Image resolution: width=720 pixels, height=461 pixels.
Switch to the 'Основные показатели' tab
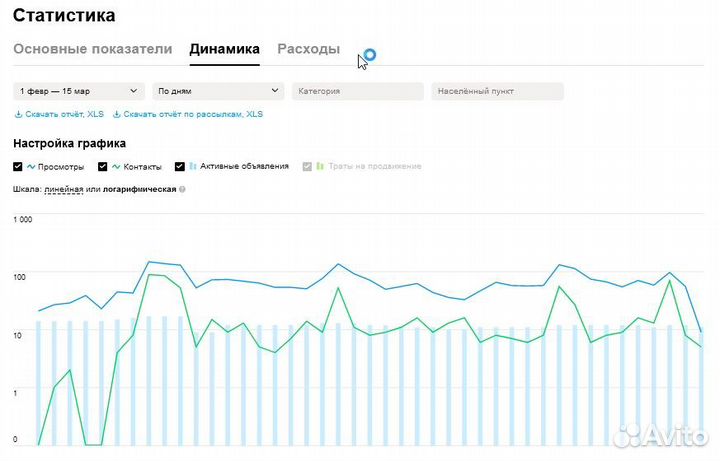pos(92,49)
